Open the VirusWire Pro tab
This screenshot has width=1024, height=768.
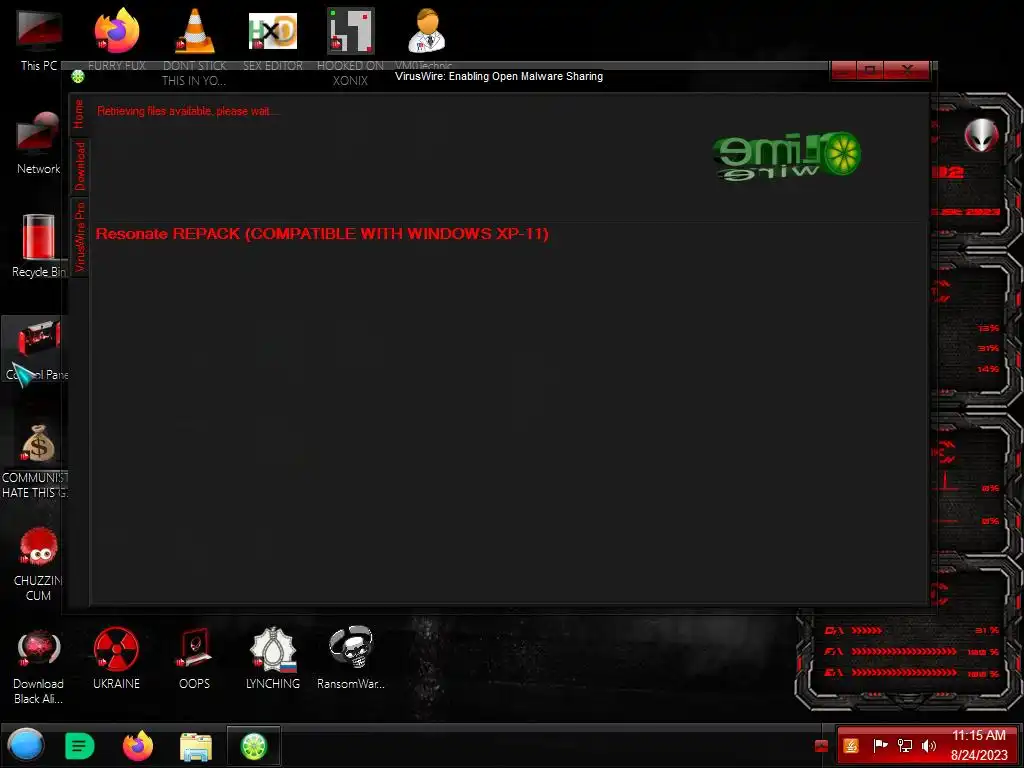coord(79,237)
